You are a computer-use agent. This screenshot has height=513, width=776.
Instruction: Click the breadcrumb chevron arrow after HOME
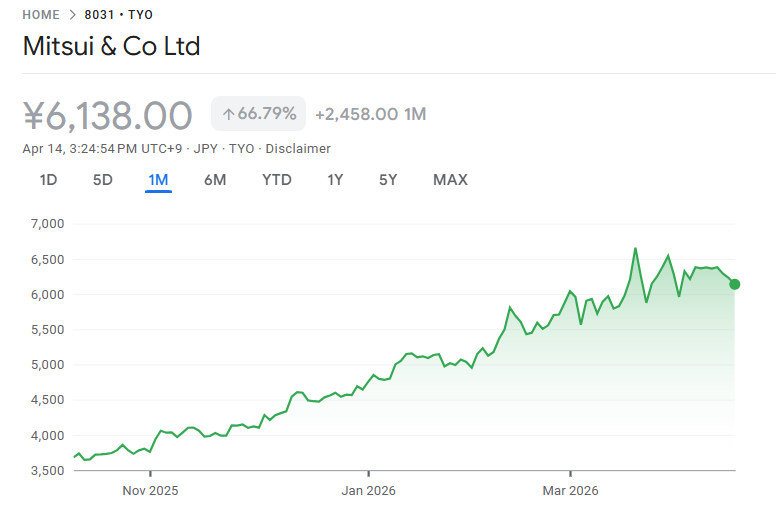[71, 15]
